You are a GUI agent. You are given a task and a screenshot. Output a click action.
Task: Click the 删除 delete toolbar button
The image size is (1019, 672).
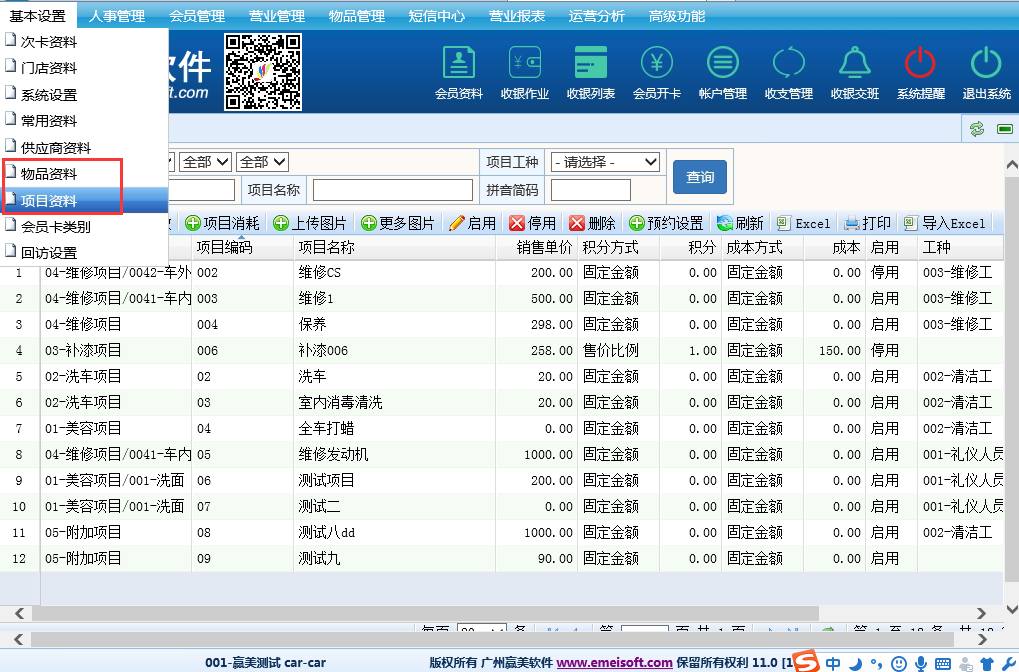click(592, 223)
